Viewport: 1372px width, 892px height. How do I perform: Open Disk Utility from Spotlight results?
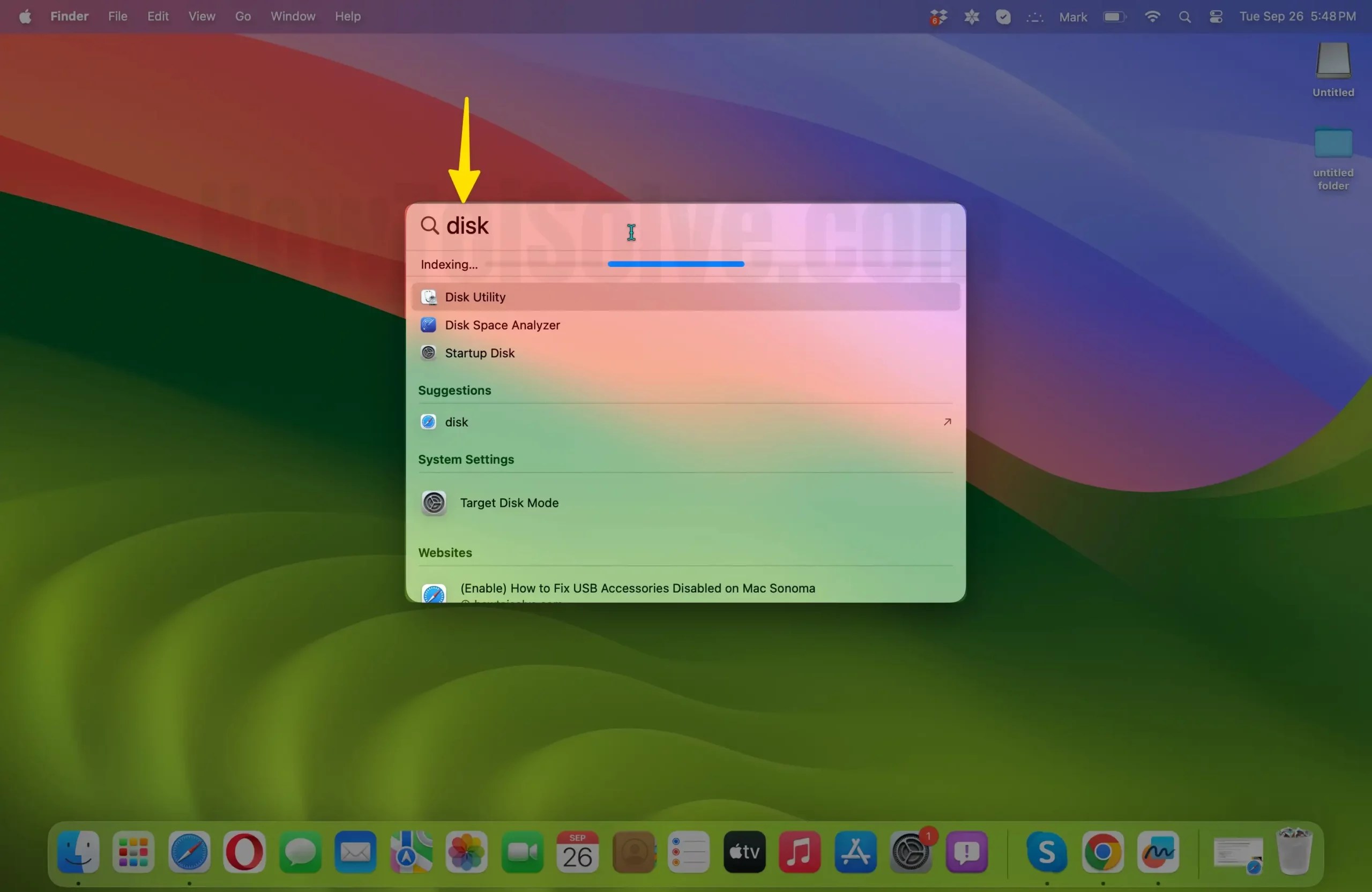(474, 297)
